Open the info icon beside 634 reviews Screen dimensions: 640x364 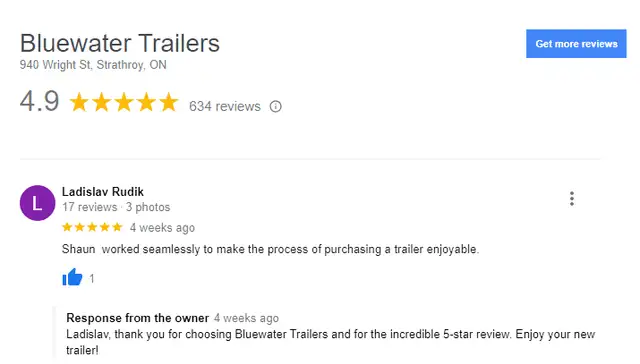tap(276, 107)
